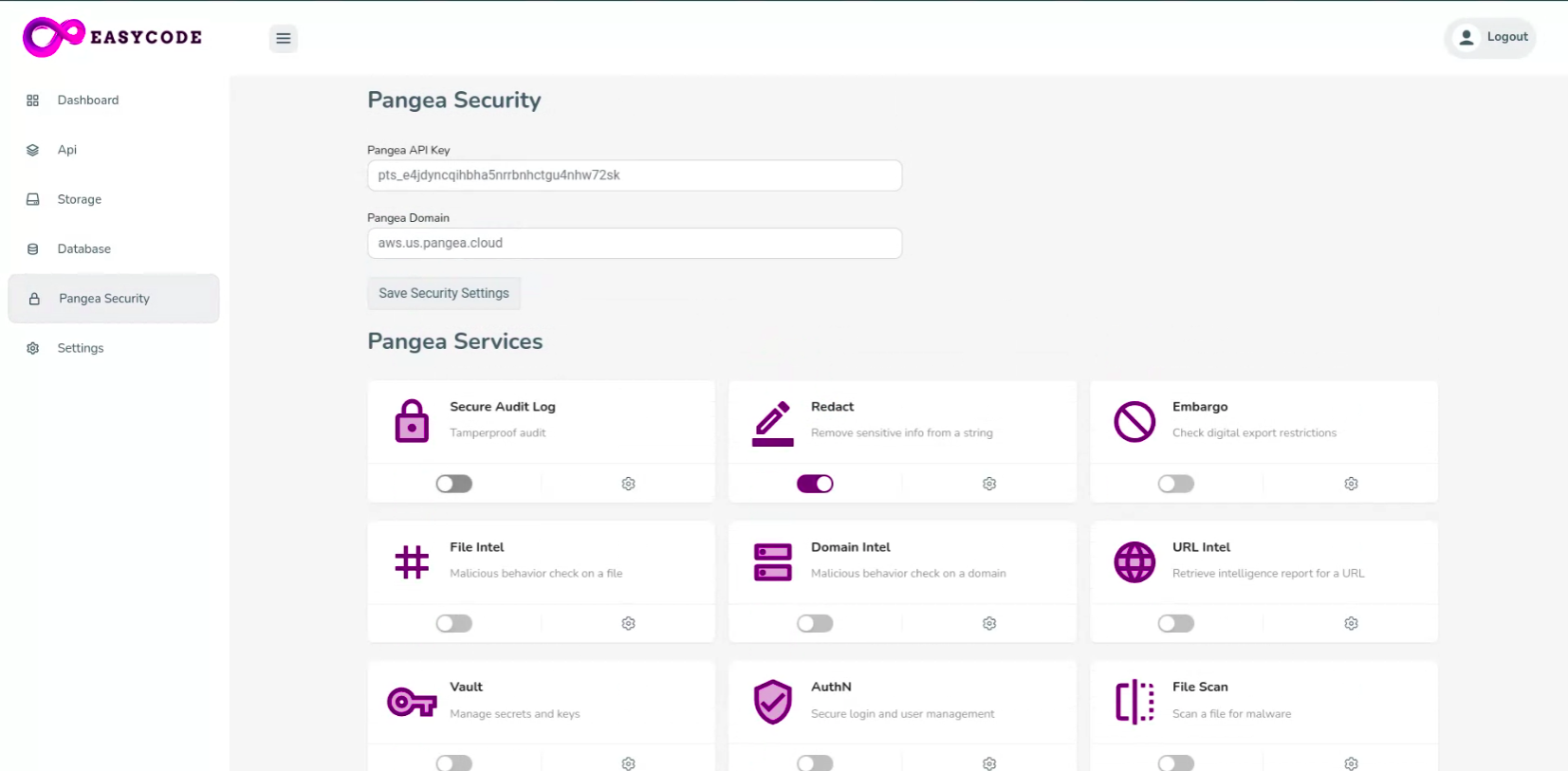Click the Settings gear icon in sidebar
Image resolution: width=1568 pixels, height=771 pixels.
(x=33, y=348)
